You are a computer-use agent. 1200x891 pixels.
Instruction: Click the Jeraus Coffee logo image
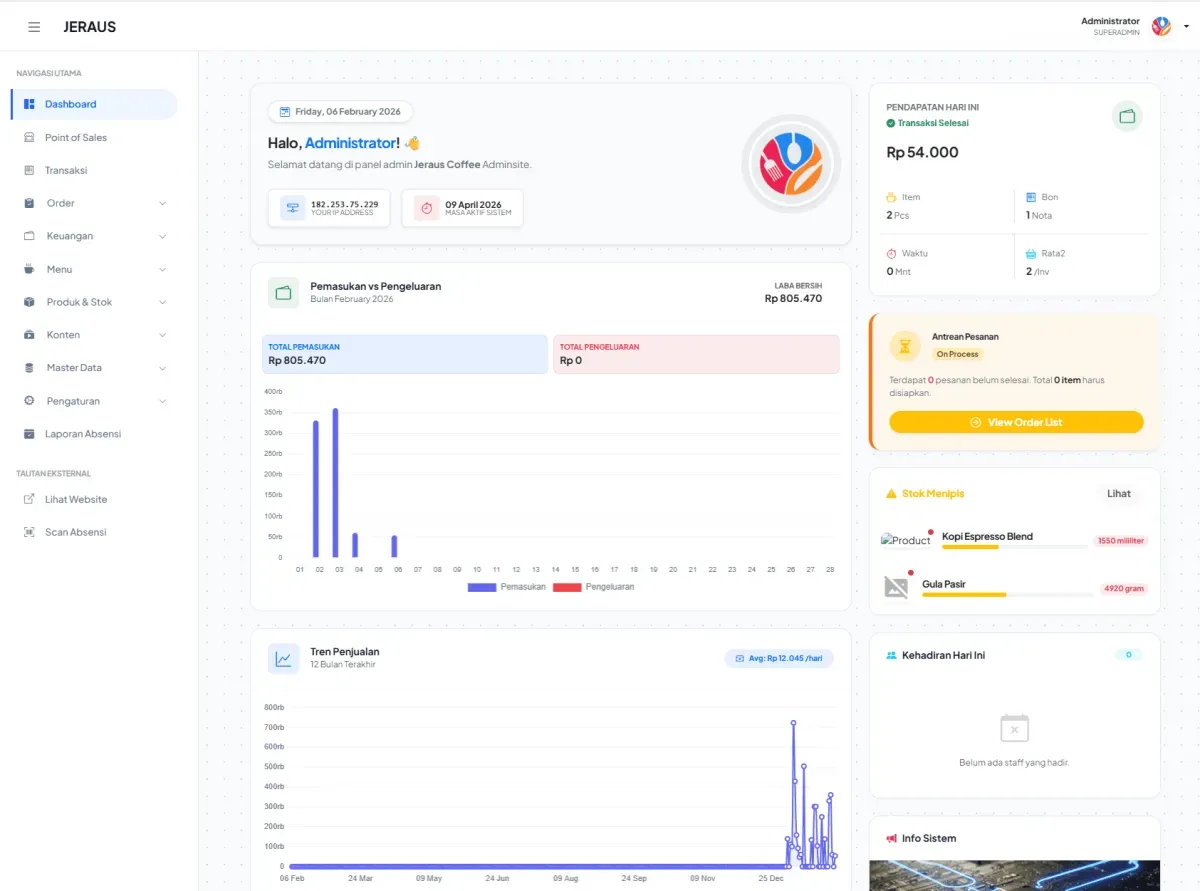pyautogui.click(x=791, y=164)
